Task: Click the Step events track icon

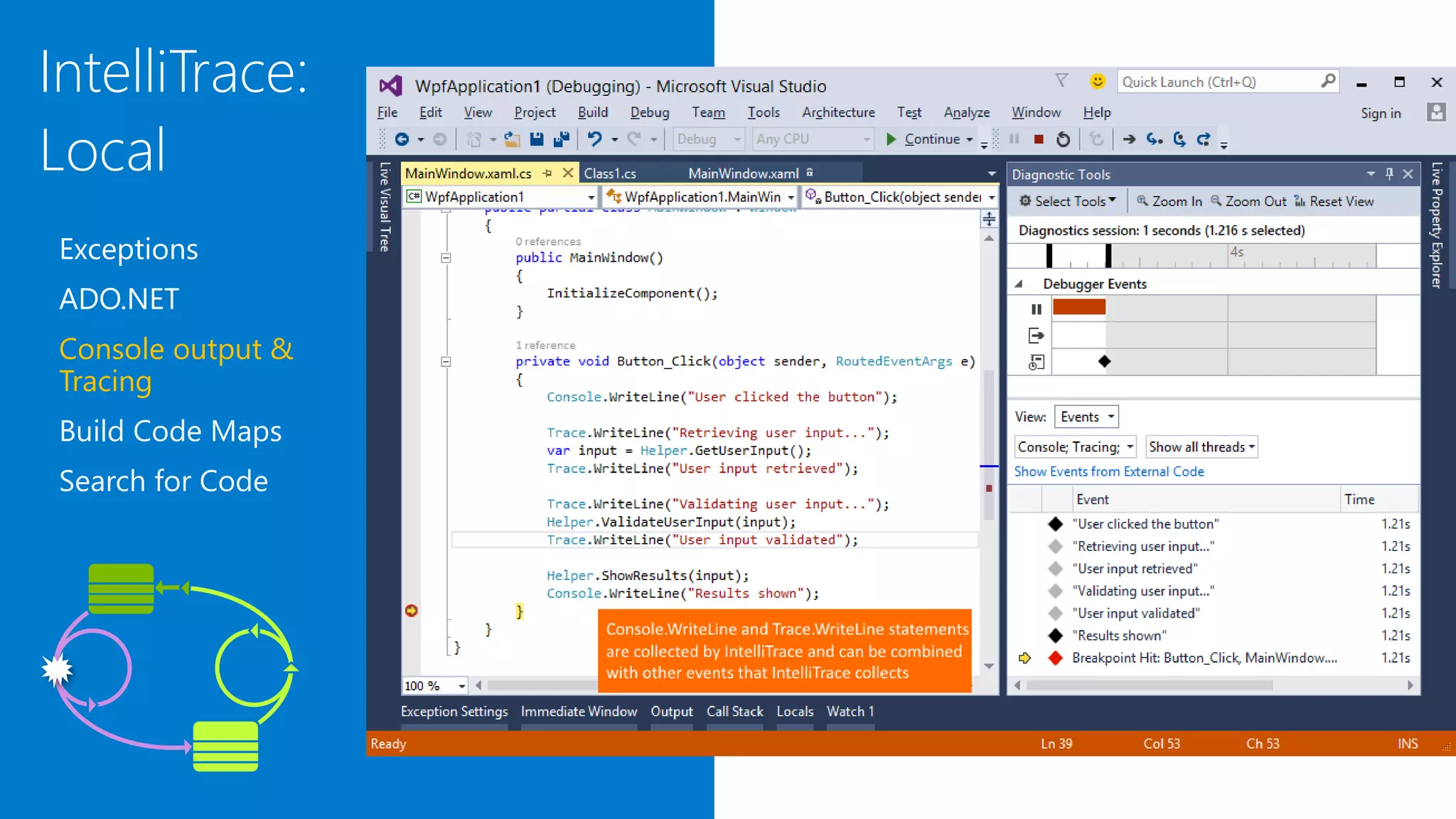Action: [x=1036, y=335]
